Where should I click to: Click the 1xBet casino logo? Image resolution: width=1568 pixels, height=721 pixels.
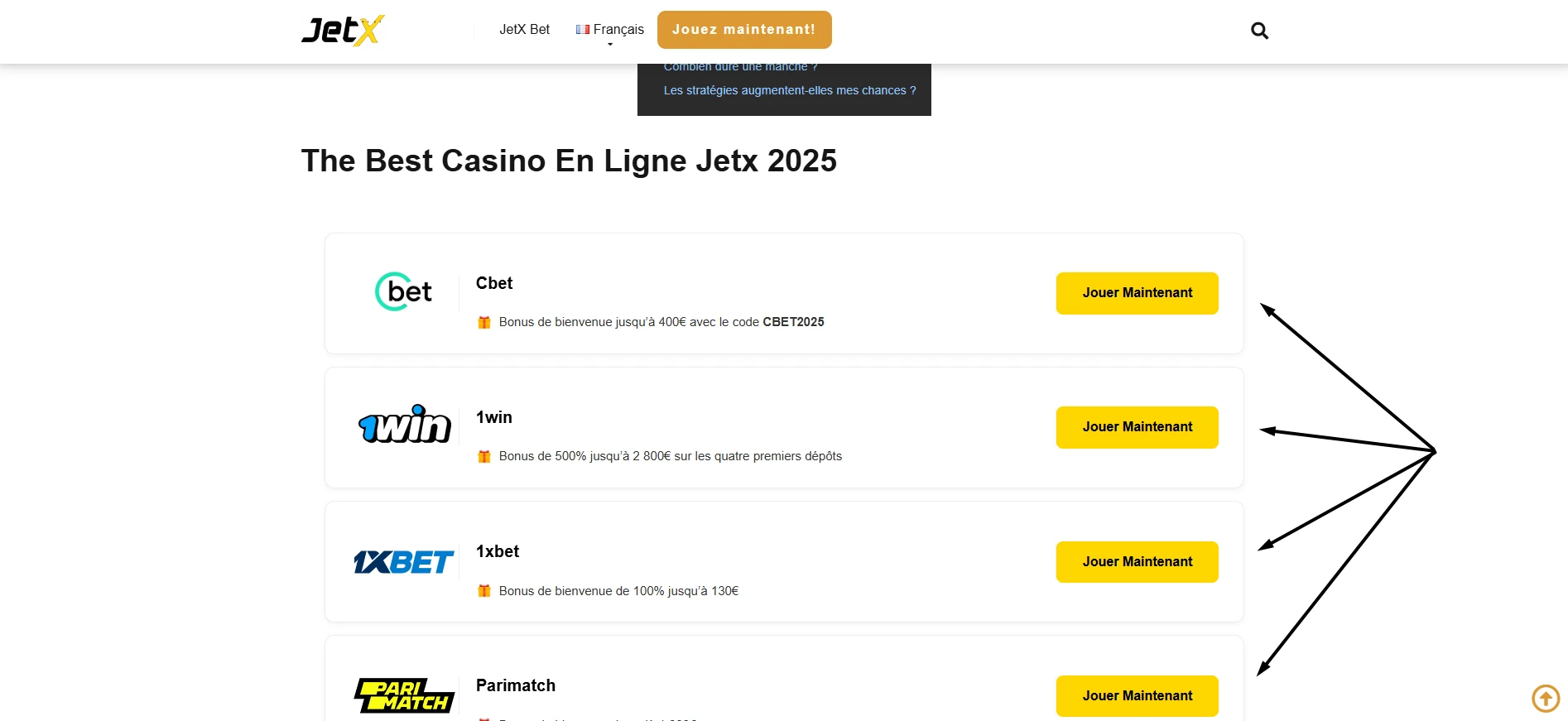click(x=403, y=561)
